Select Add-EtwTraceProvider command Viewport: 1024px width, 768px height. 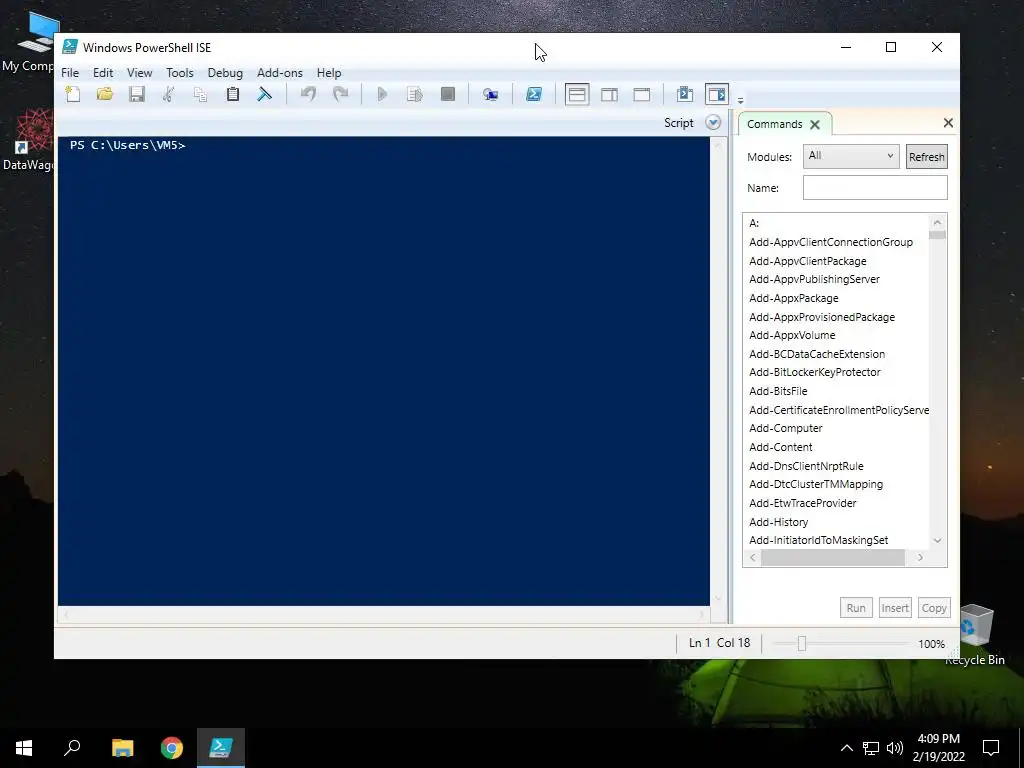pyautogui.click(x=803, y=504)
